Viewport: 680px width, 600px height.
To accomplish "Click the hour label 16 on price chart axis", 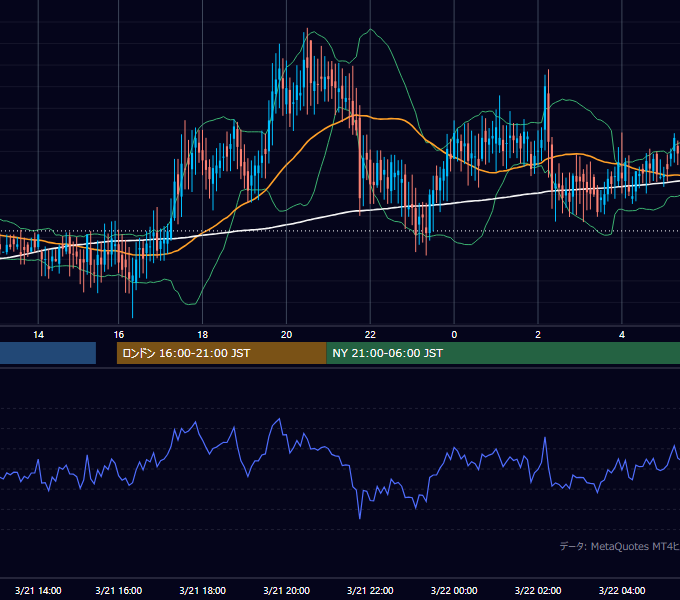I will coord(119,335).
